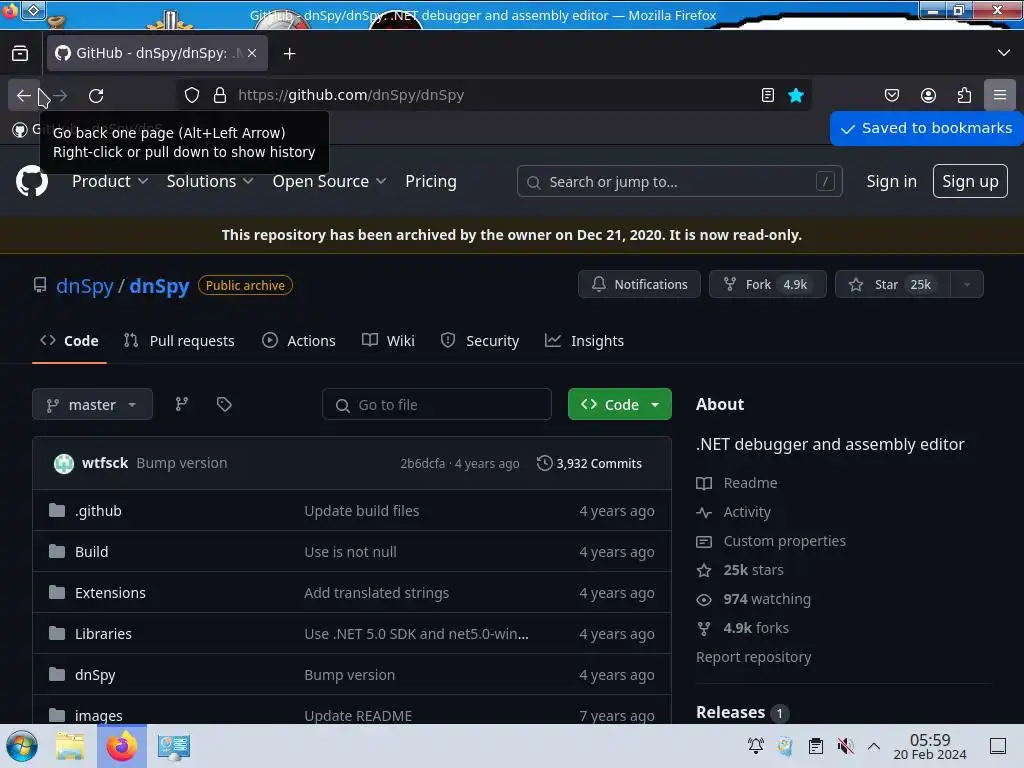
Task: Expand the Solutions menu
Action: [x=210, y=182]
